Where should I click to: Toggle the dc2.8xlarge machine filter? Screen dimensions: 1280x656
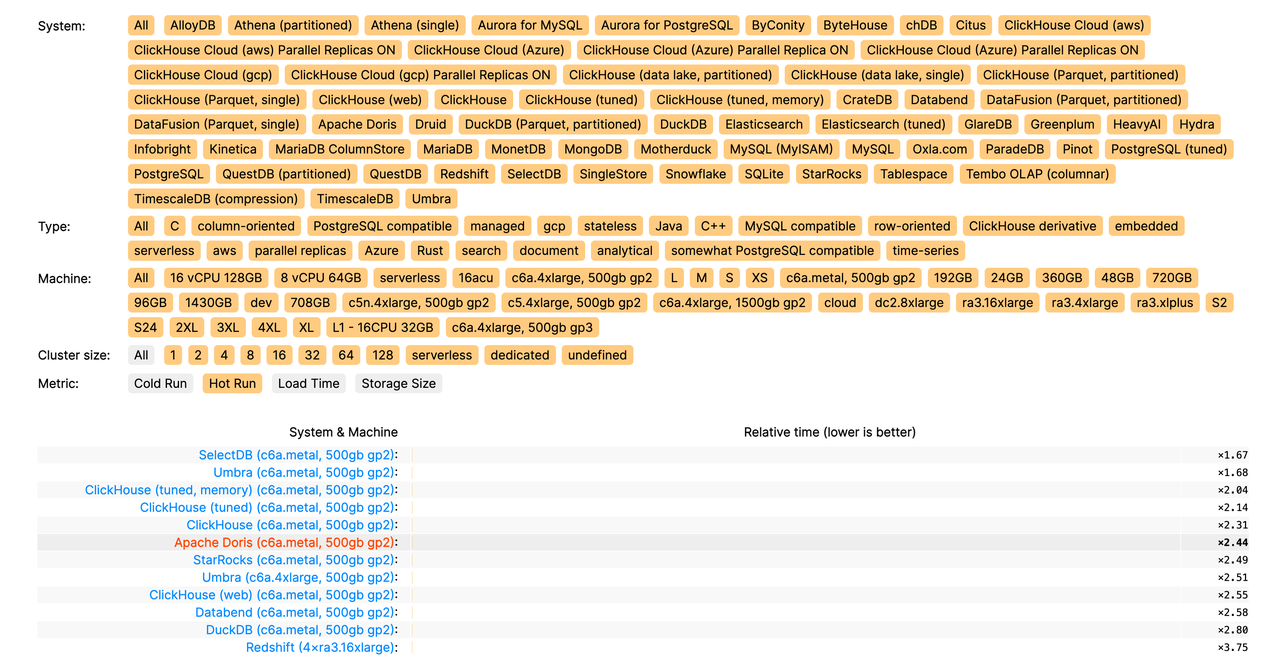pyautogui.click(x=909, y=303)
